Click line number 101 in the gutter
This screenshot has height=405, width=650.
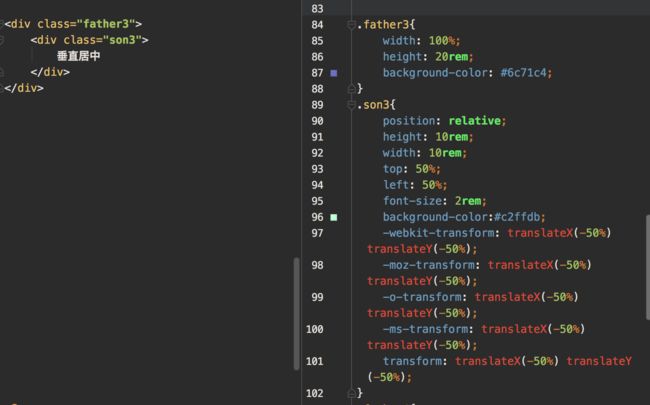click(x=315, y=361)
